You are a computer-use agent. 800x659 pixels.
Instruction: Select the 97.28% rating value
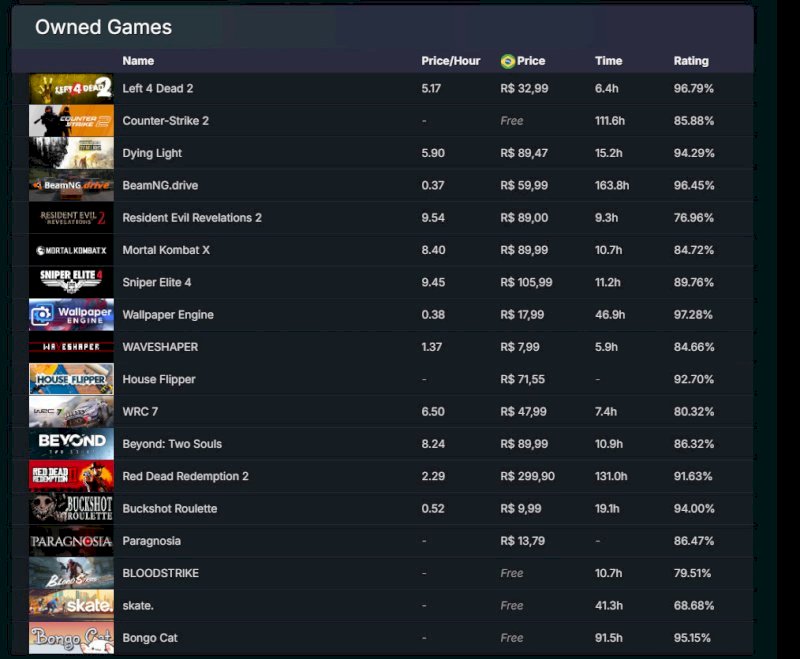point(693,315)
